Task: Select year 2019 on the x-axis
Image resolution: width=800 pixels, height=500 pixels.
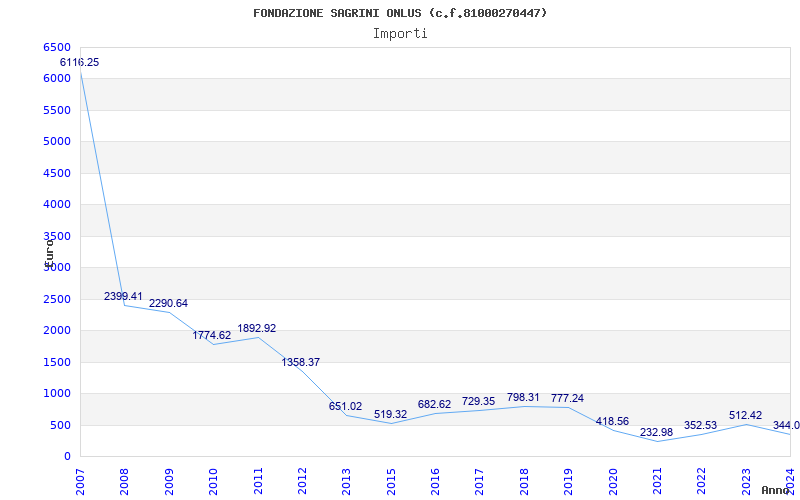Action: [568, 482]
